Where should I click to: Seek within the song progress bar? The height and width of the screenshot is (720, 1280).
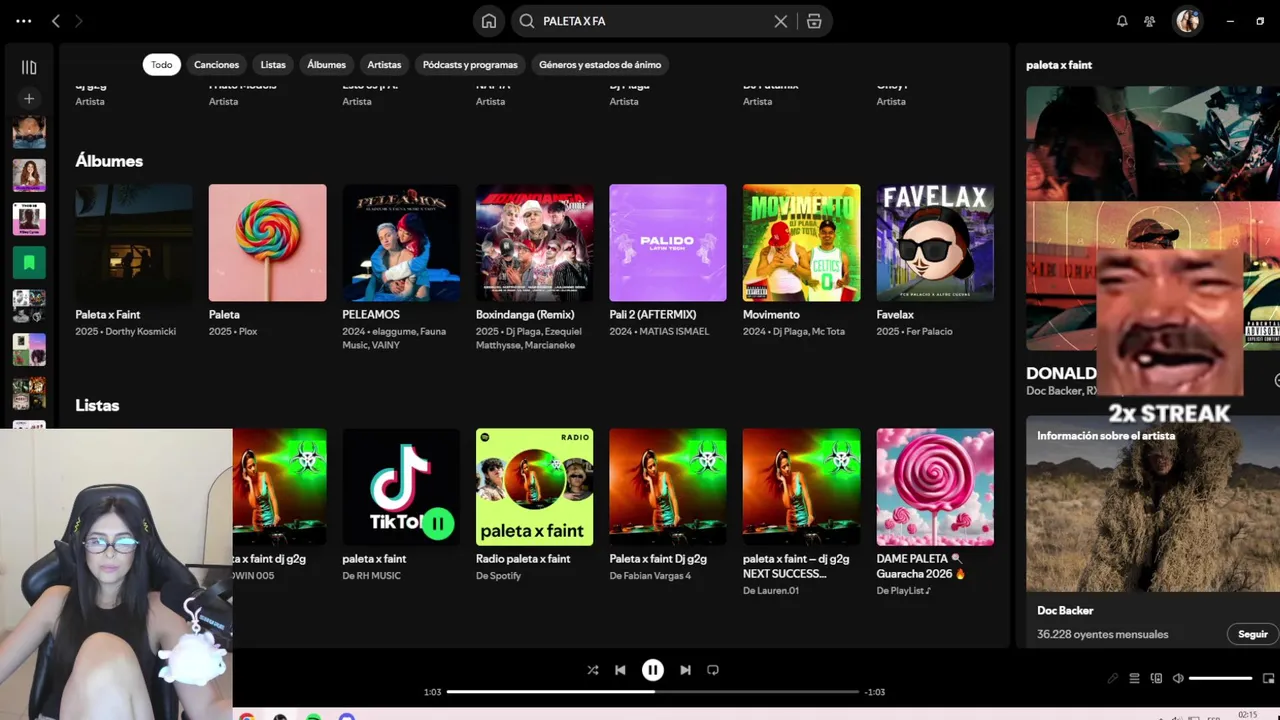tap(653, 691)
